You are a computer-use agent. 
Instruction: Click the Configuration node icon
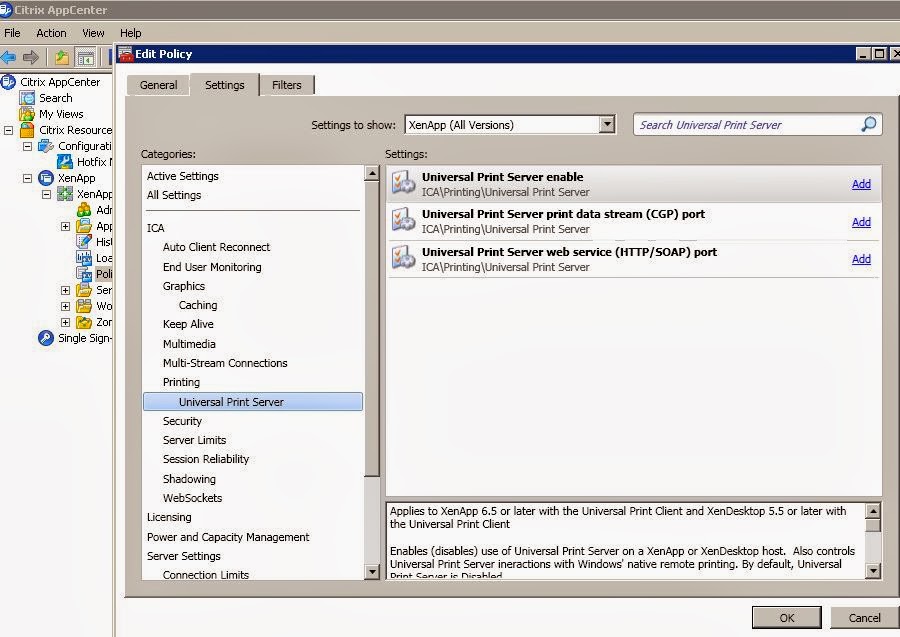46,146
